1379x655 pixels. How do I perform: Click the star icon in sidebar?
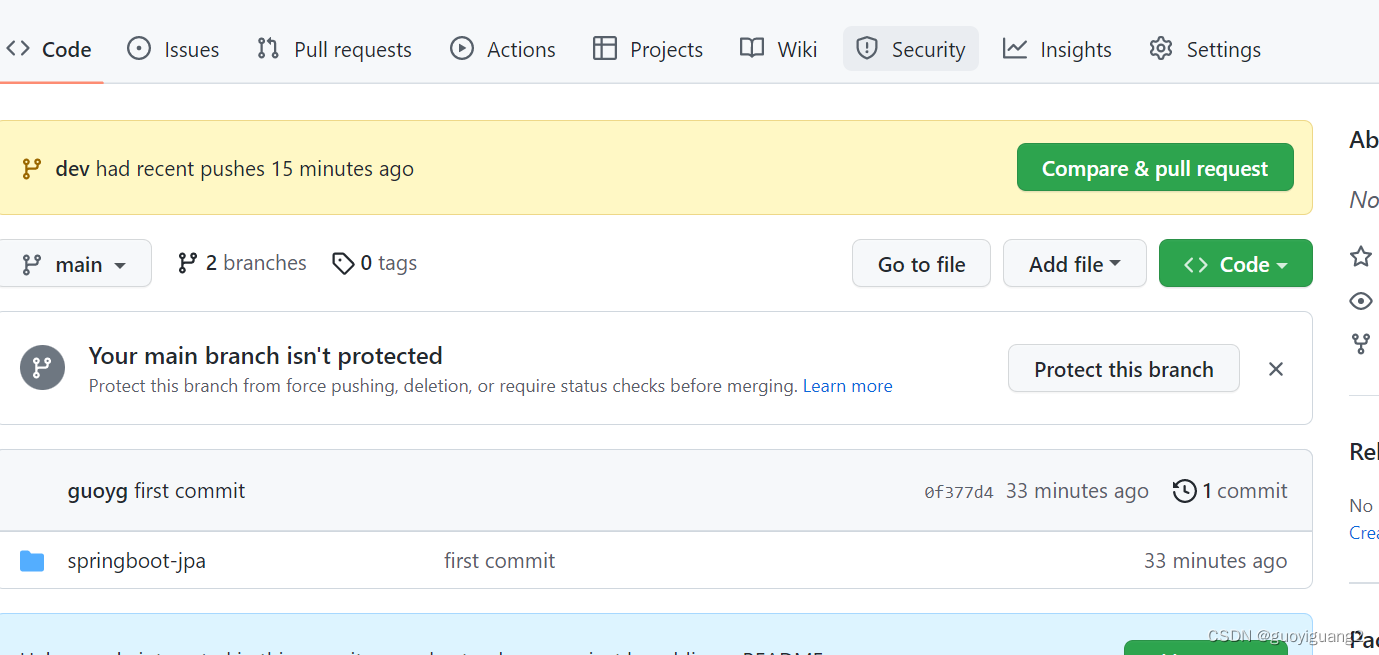(x=1361, y=256)
